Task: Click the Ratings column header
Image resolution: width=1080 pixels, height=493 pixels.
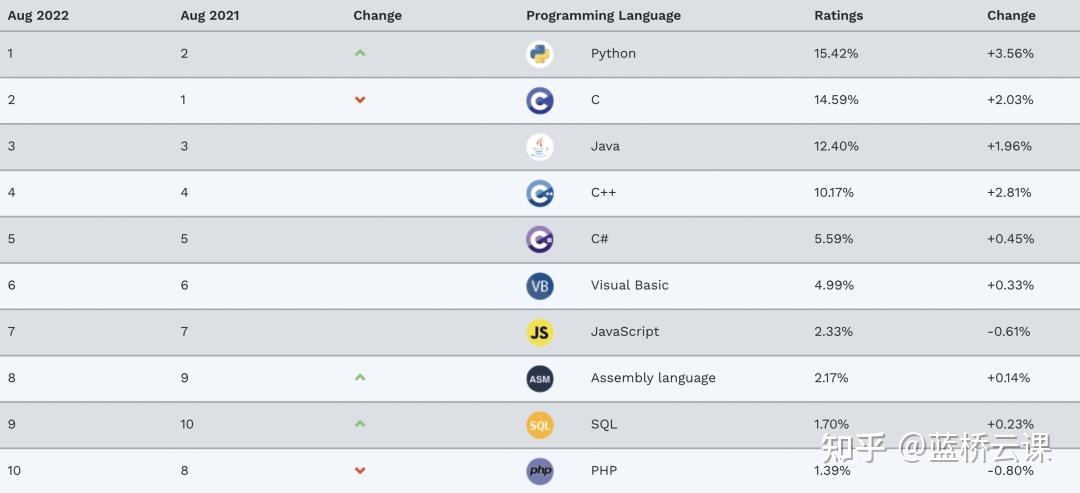Action: (x=838, y=15)
